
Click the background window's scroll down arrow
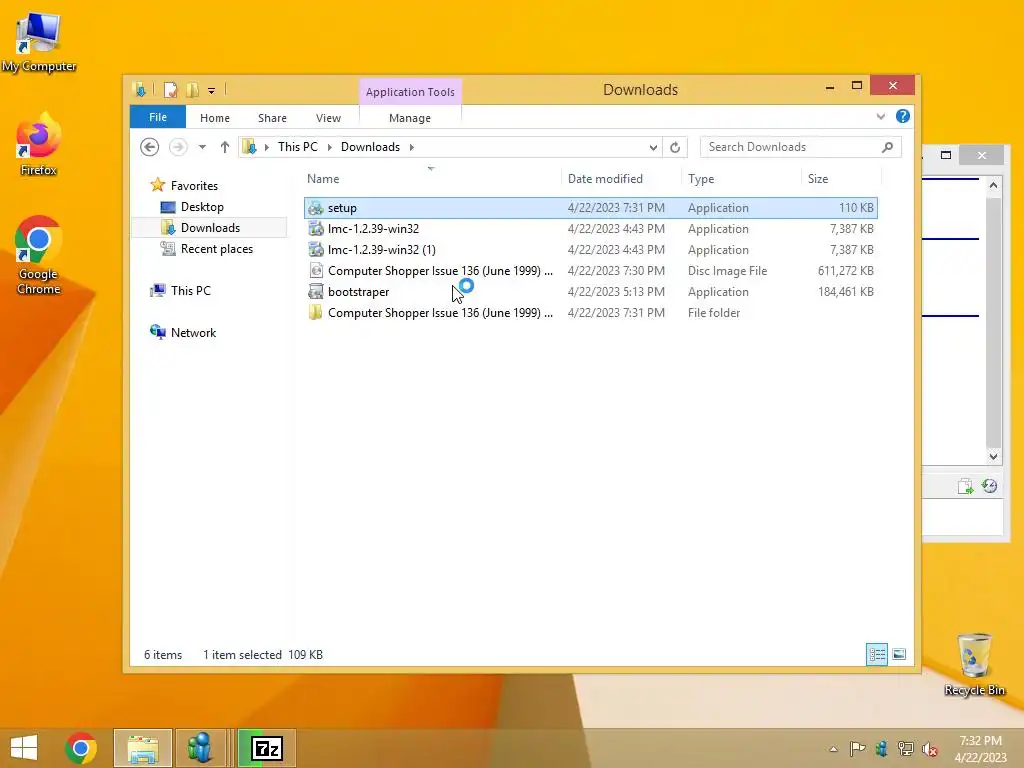click(993, 456)
